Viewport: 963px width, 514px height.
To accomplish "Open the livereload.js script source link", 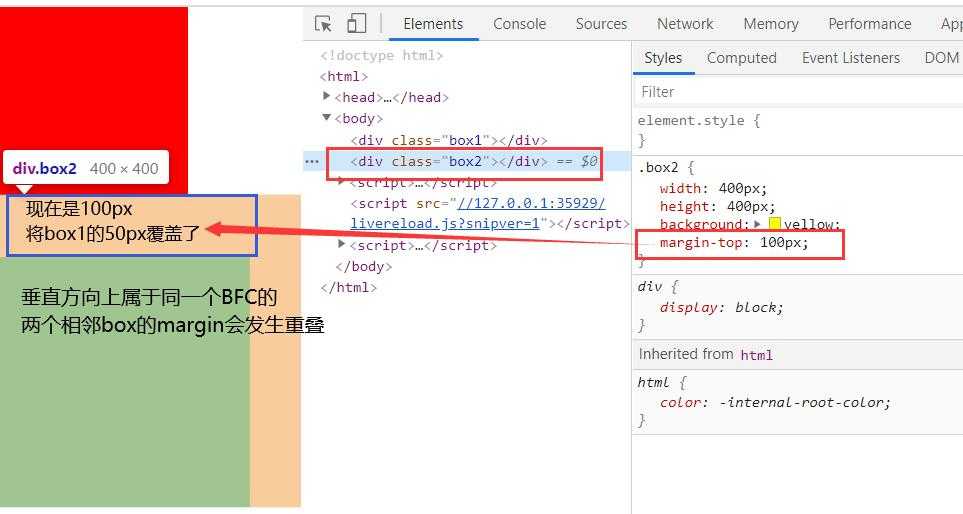I will (x=478, y=213).
